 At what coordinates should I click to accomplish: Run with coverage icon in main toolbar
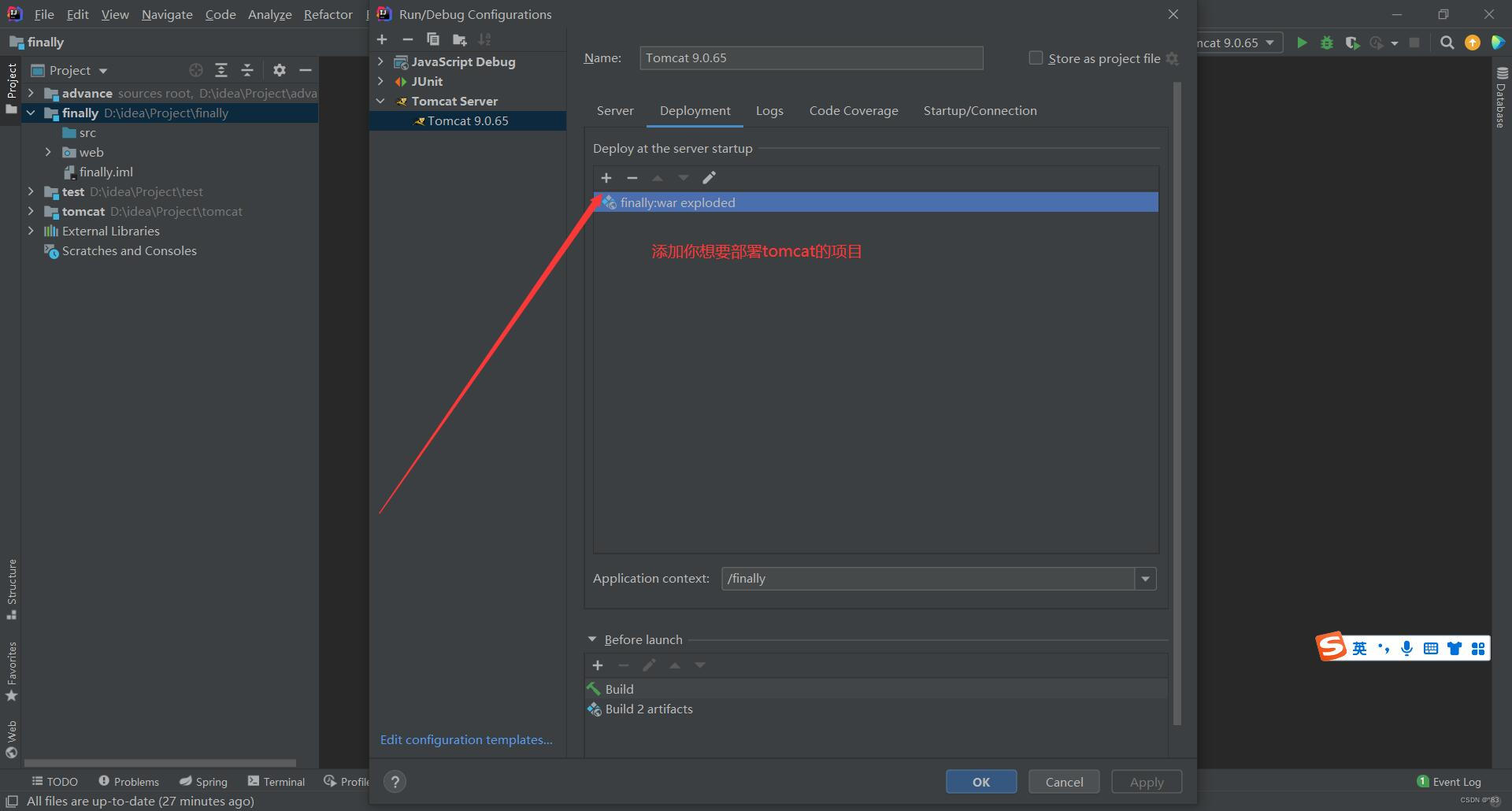1352,43
